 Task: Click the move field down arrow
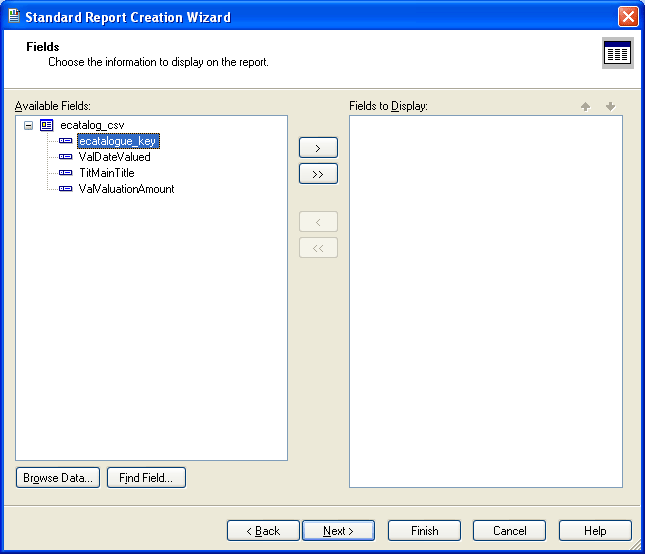(610, 106)
